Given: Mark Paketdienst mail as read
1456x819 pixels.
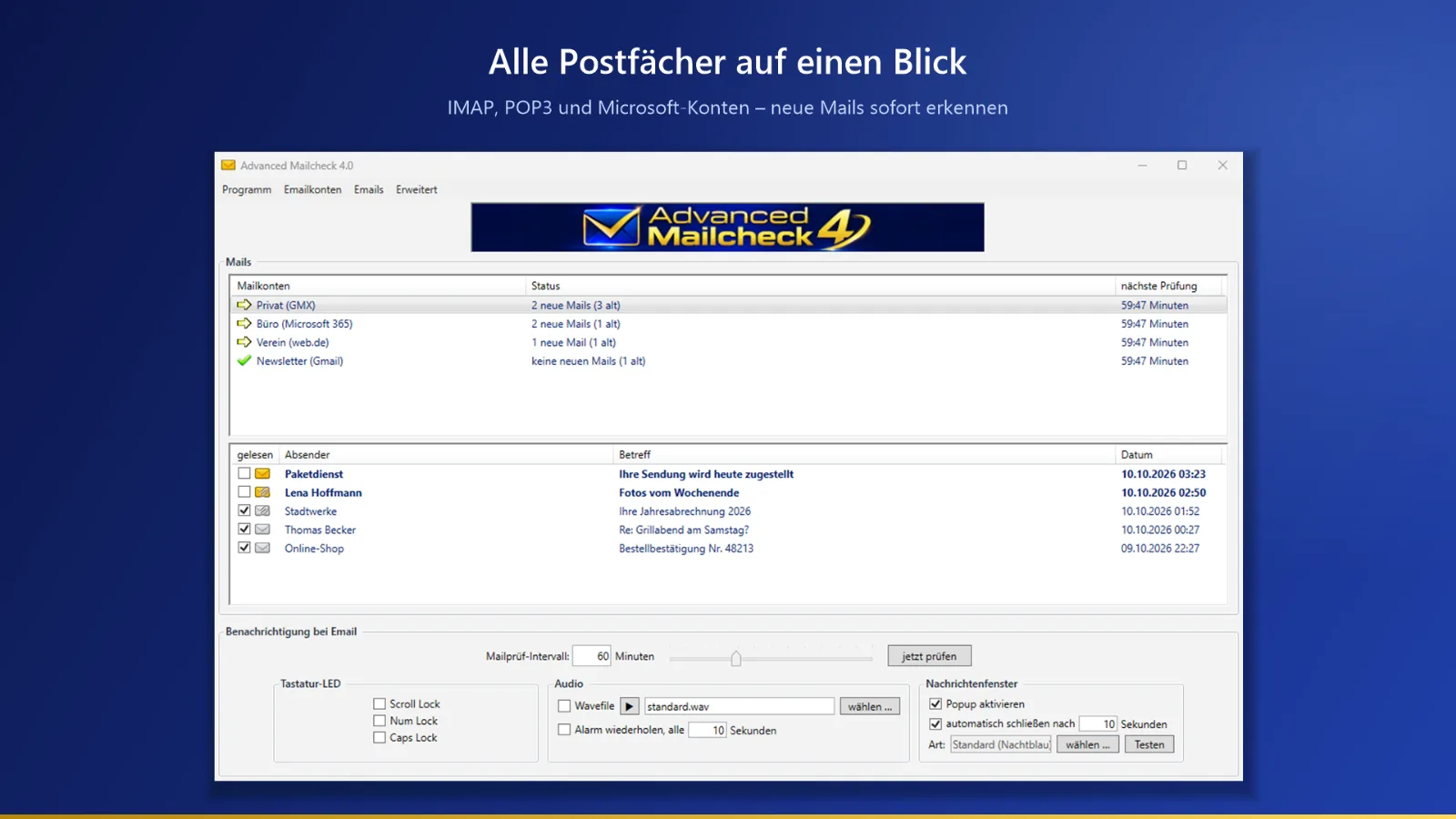Looking at the screenshot, I should [x=244, y=473].
